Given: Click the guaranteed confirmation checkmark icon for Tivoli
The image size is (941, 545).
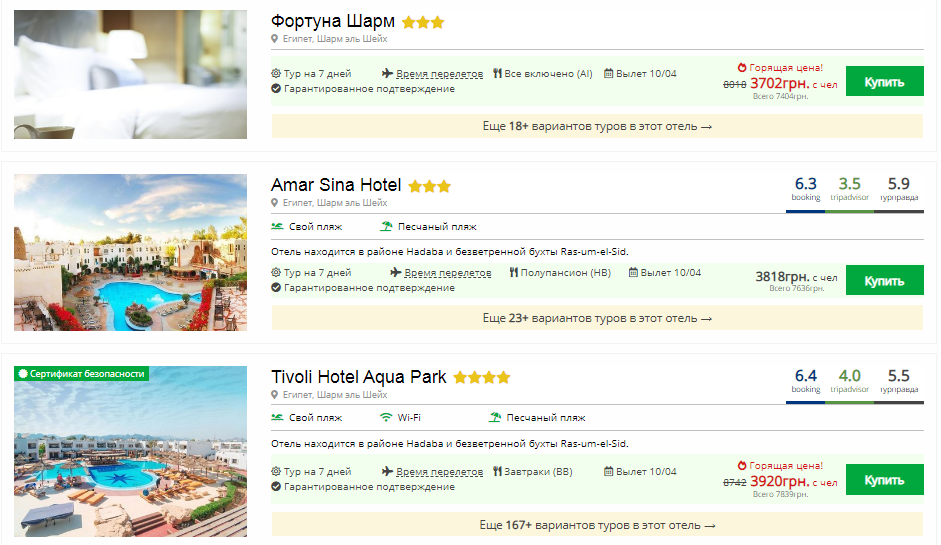Looking at the screenshot, I should point(276,487).
